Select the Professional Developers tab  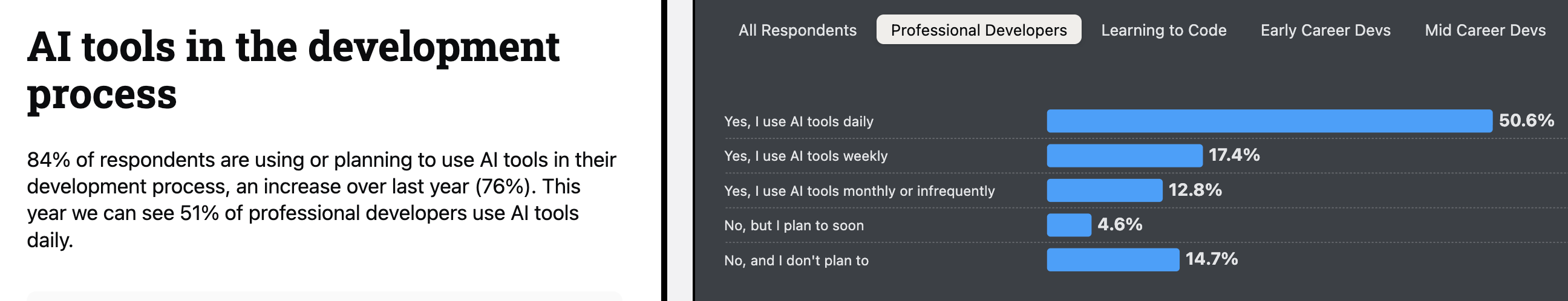click(x=978, y=30)
